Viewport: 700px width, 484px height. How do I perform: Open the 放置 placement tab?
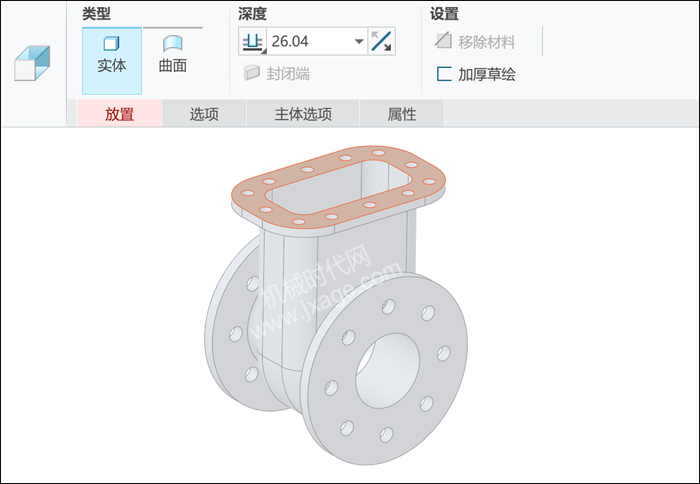point(119,114)
